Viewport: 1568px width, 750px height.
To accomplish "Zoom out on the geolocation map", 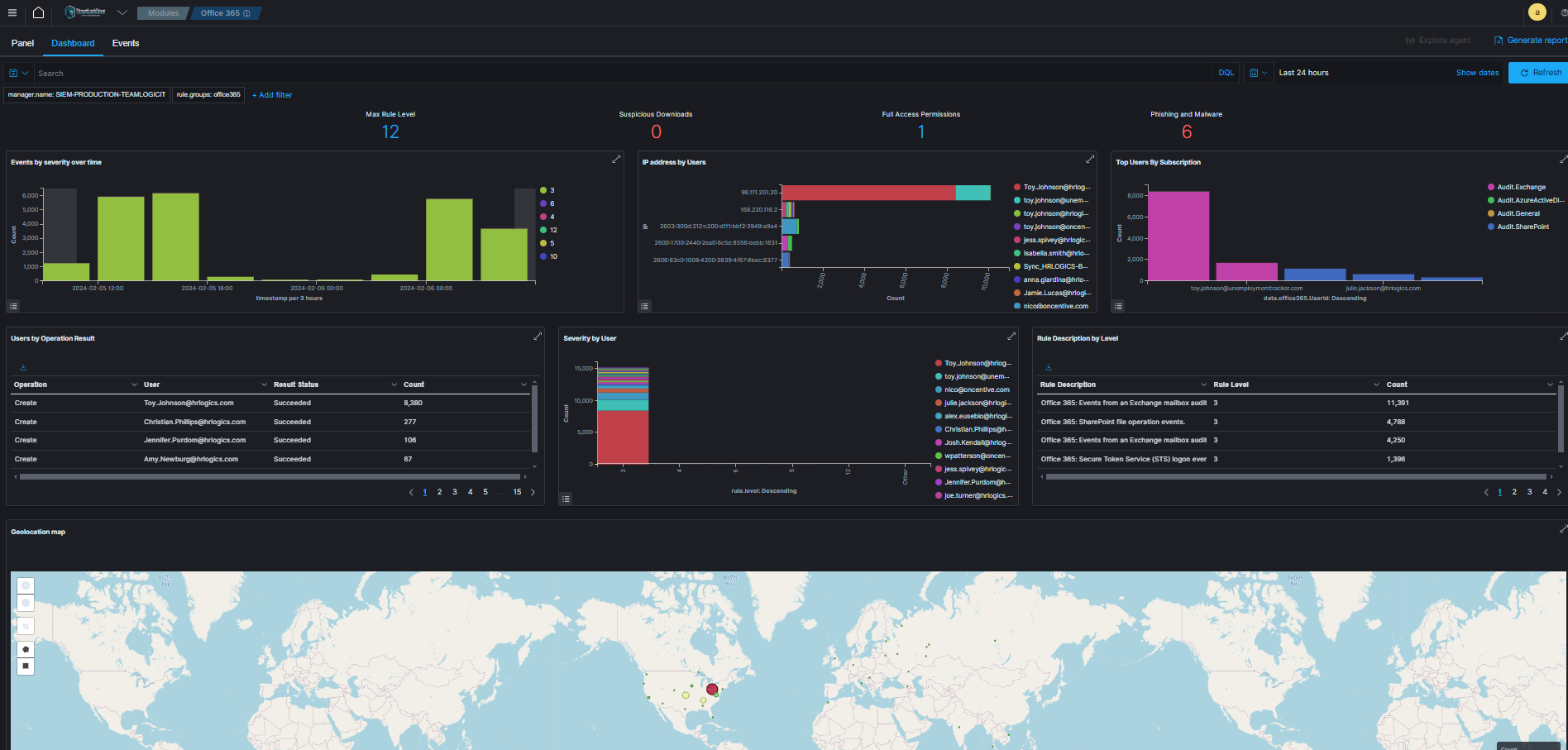I will (26, 604).
